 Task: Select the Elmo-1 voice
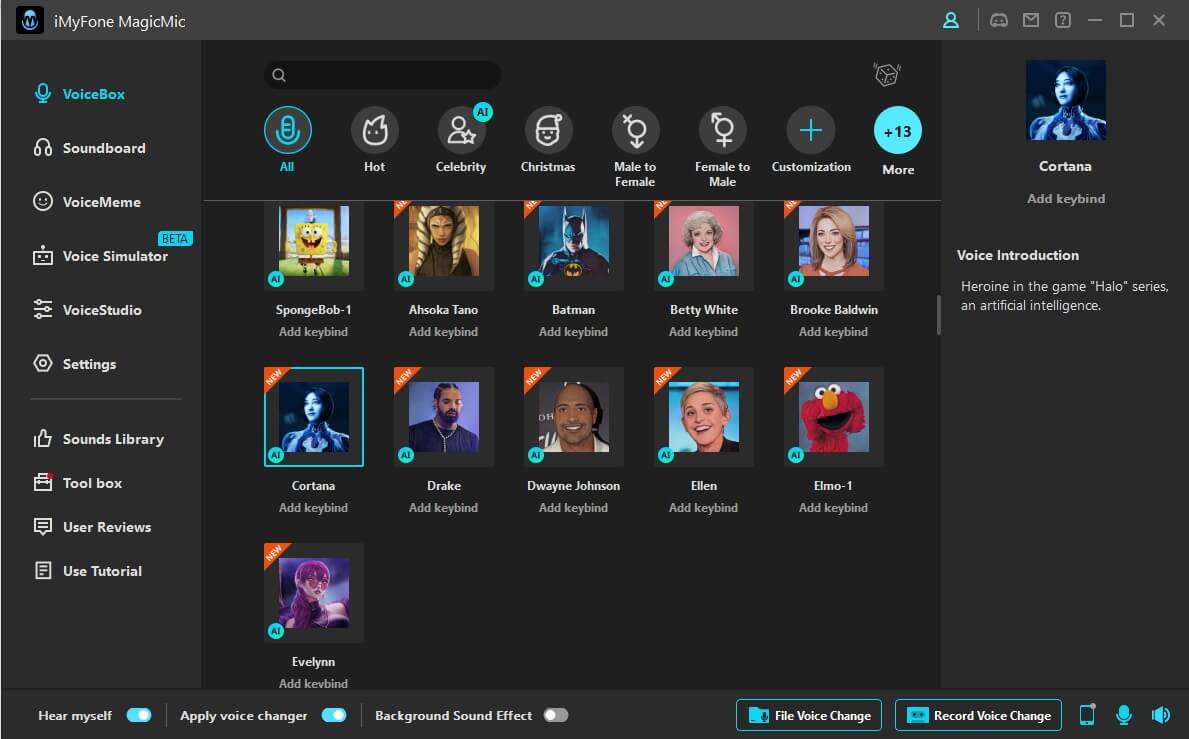[833, 417]
